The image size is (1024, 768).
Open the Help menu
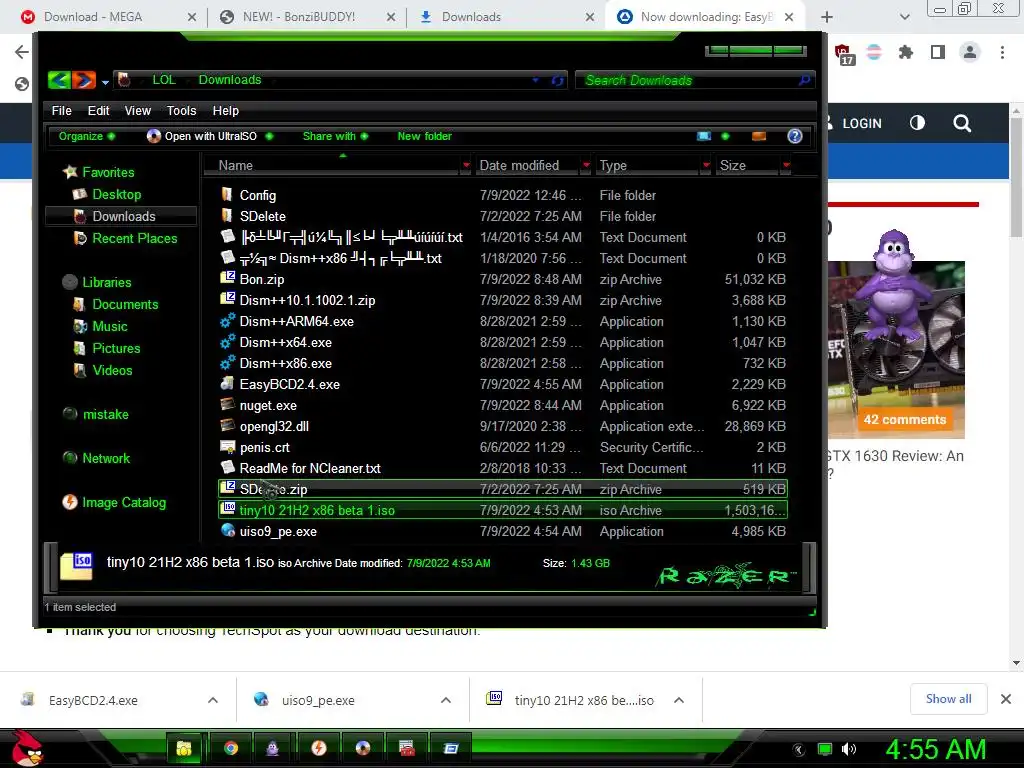coord(225,110)
